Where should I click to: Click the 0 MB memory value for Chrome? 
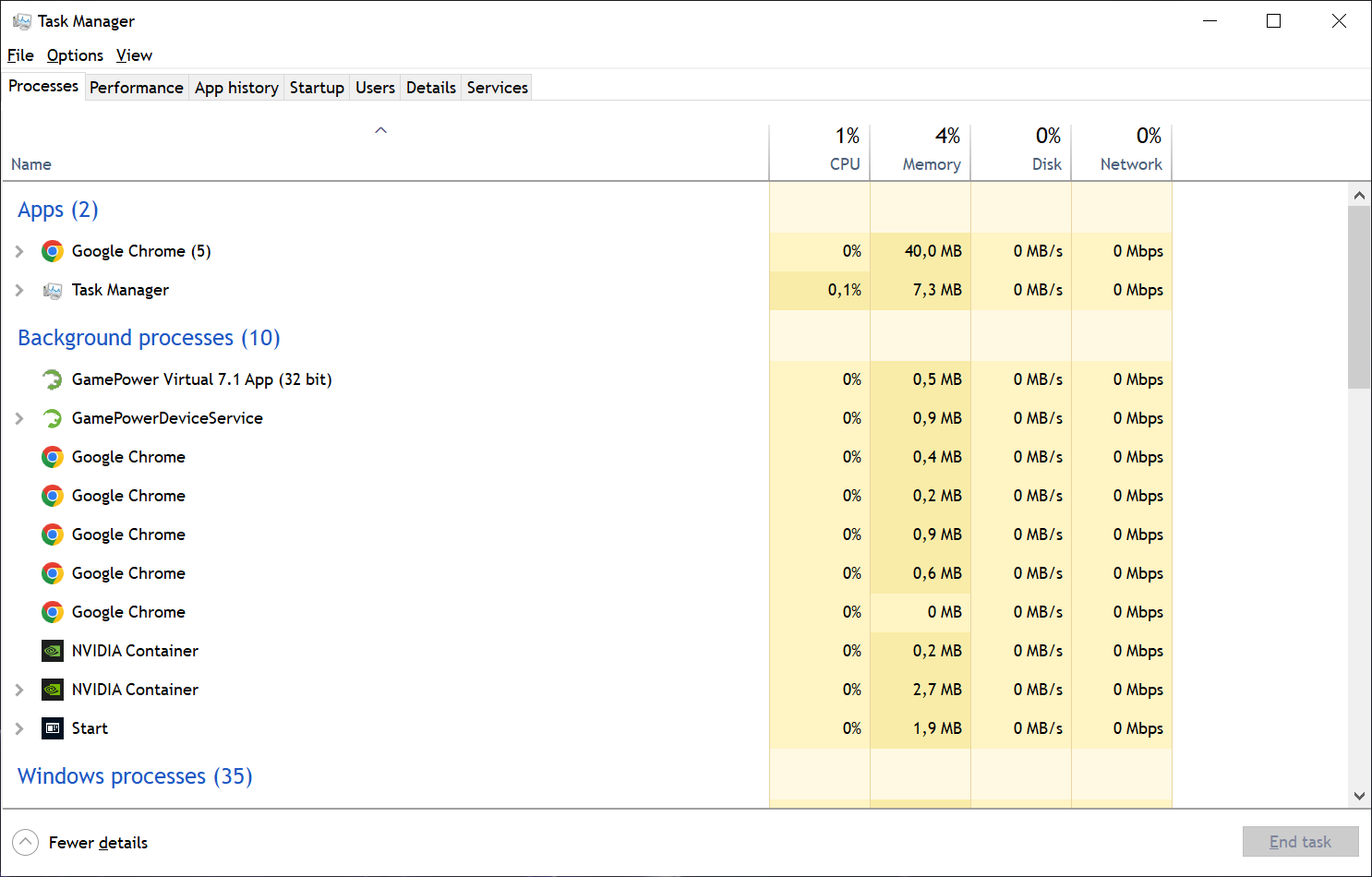click(x=945, y=612)
